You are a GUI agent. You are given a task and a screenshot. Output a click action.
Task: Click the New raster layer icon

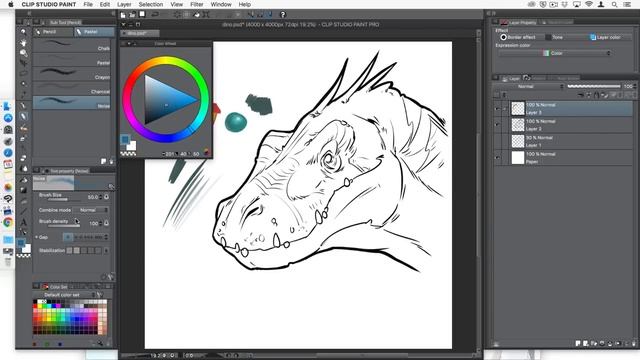(x=578, y=344)
